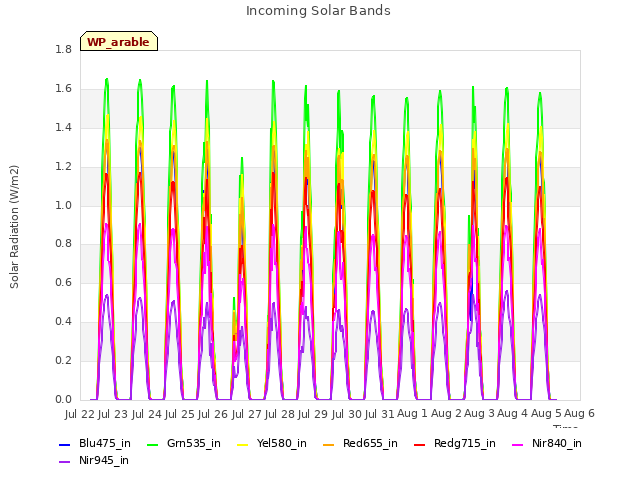Screen dimensions: 640x480
Task: Click the magenta Nir840_in legend color marker
Action: pyautogui.click(x=518, y=444)
